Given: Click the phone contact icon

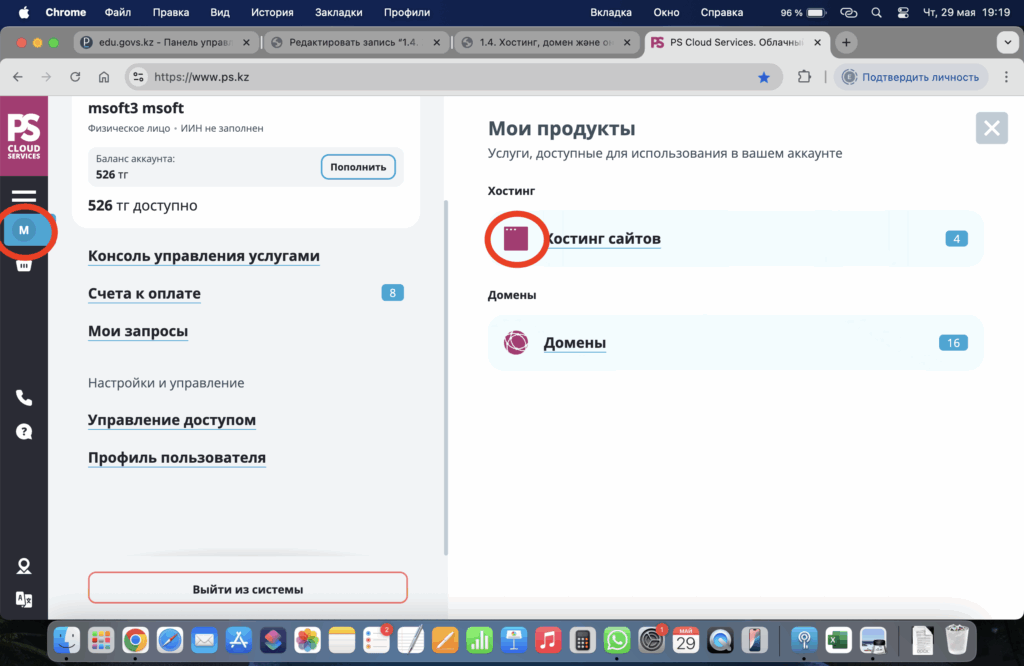Looking at the screenshot, I should click(24, 398).
